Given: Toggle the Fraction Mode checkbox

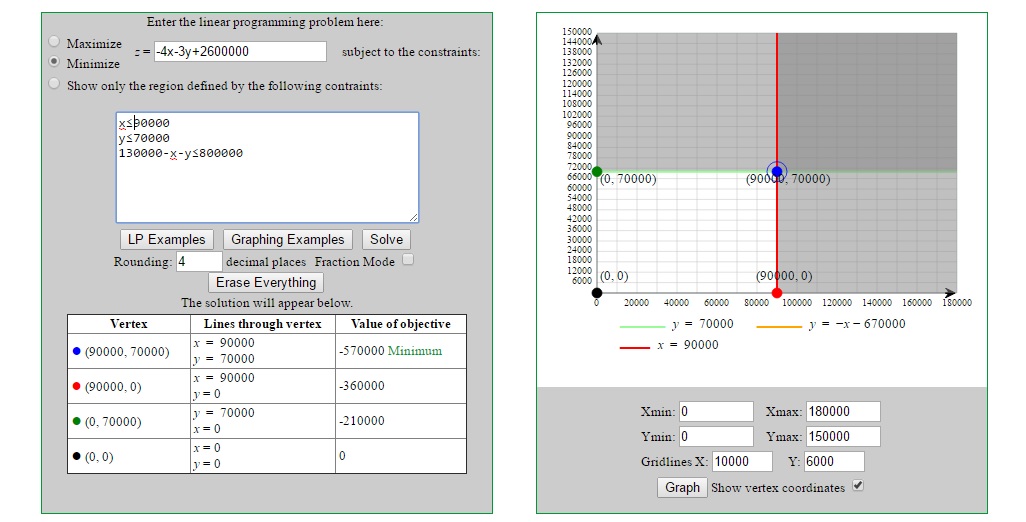Looking at the screenshot, I should pyautogui.click(x=407, y=260).
